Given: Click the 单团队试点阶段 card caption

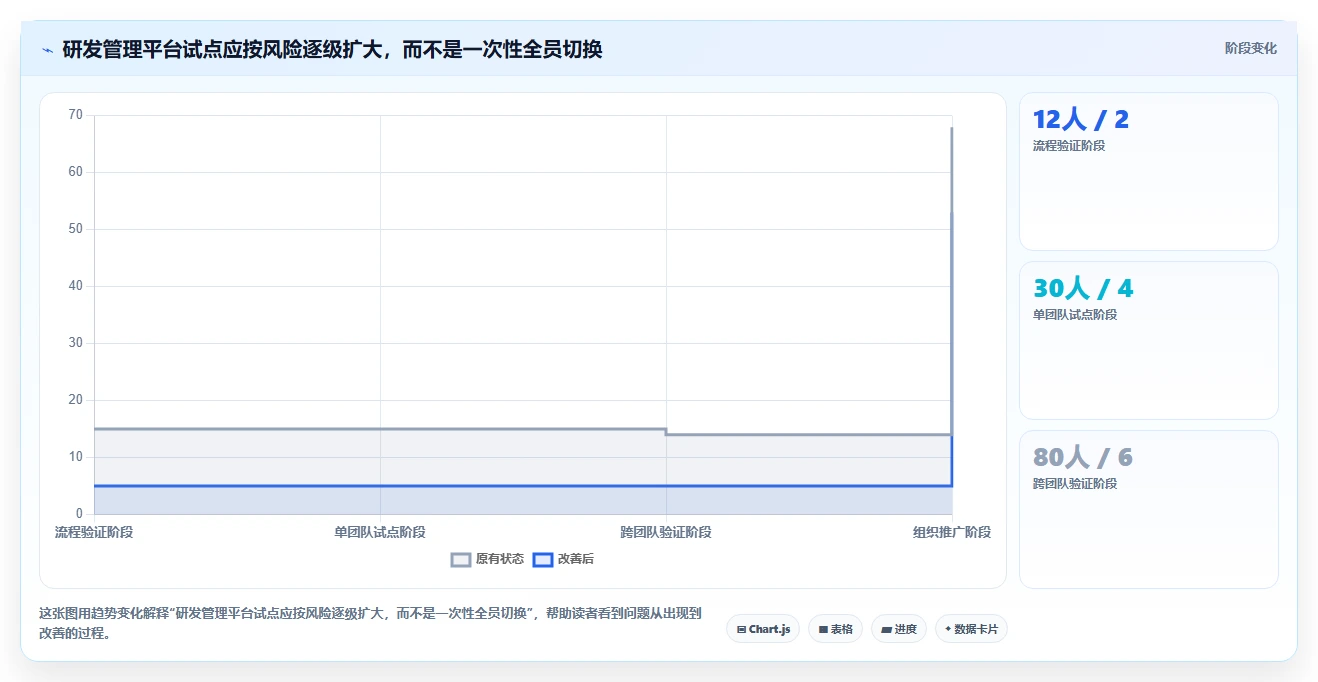Looking at the screenshot, I should tap(1075, 315).
